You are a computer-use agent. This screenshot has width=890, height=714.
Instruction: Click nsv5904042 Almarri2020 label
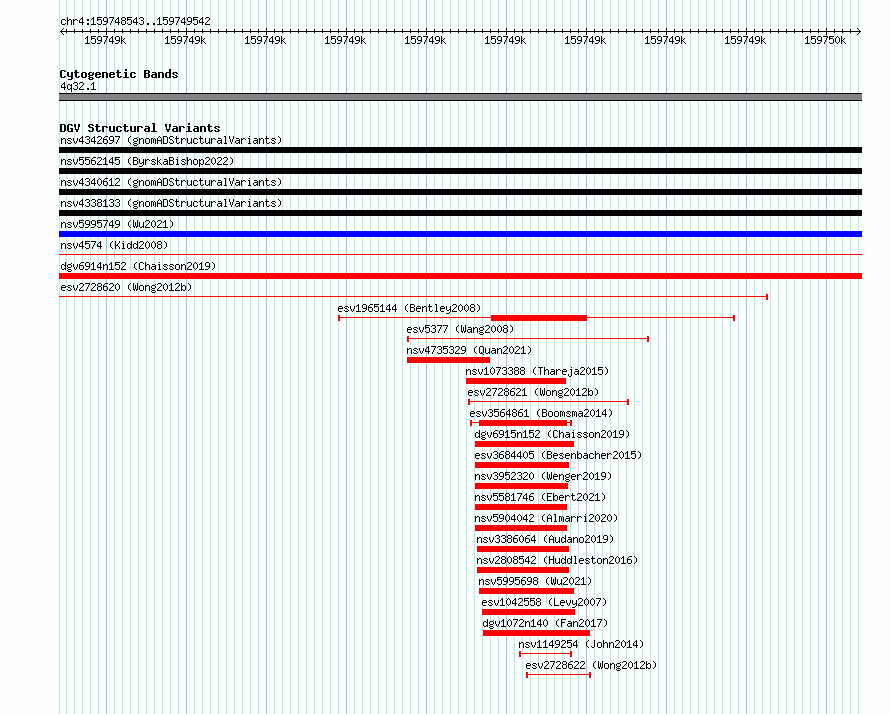click(x=546, y=518)
